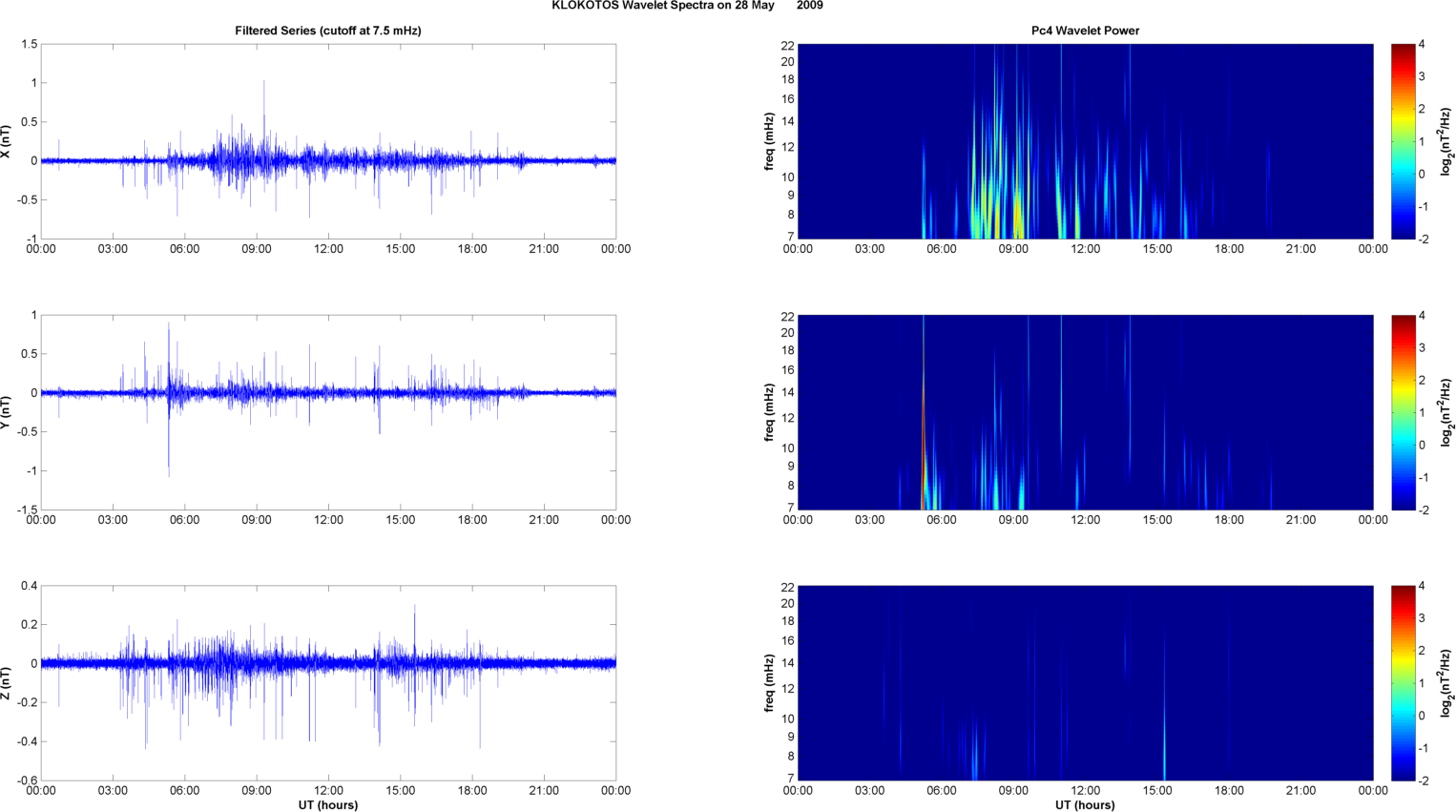Click the log2(nT²/Hz) label beside the bottom colorbar

point(1446,683)
